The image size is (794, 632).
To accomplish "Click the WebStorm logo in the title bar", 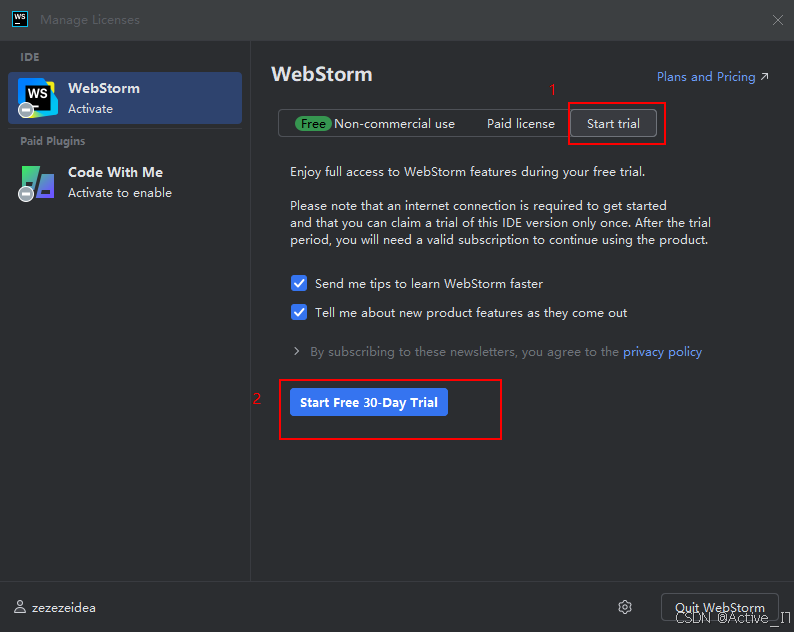I will (x=20, y=19).
